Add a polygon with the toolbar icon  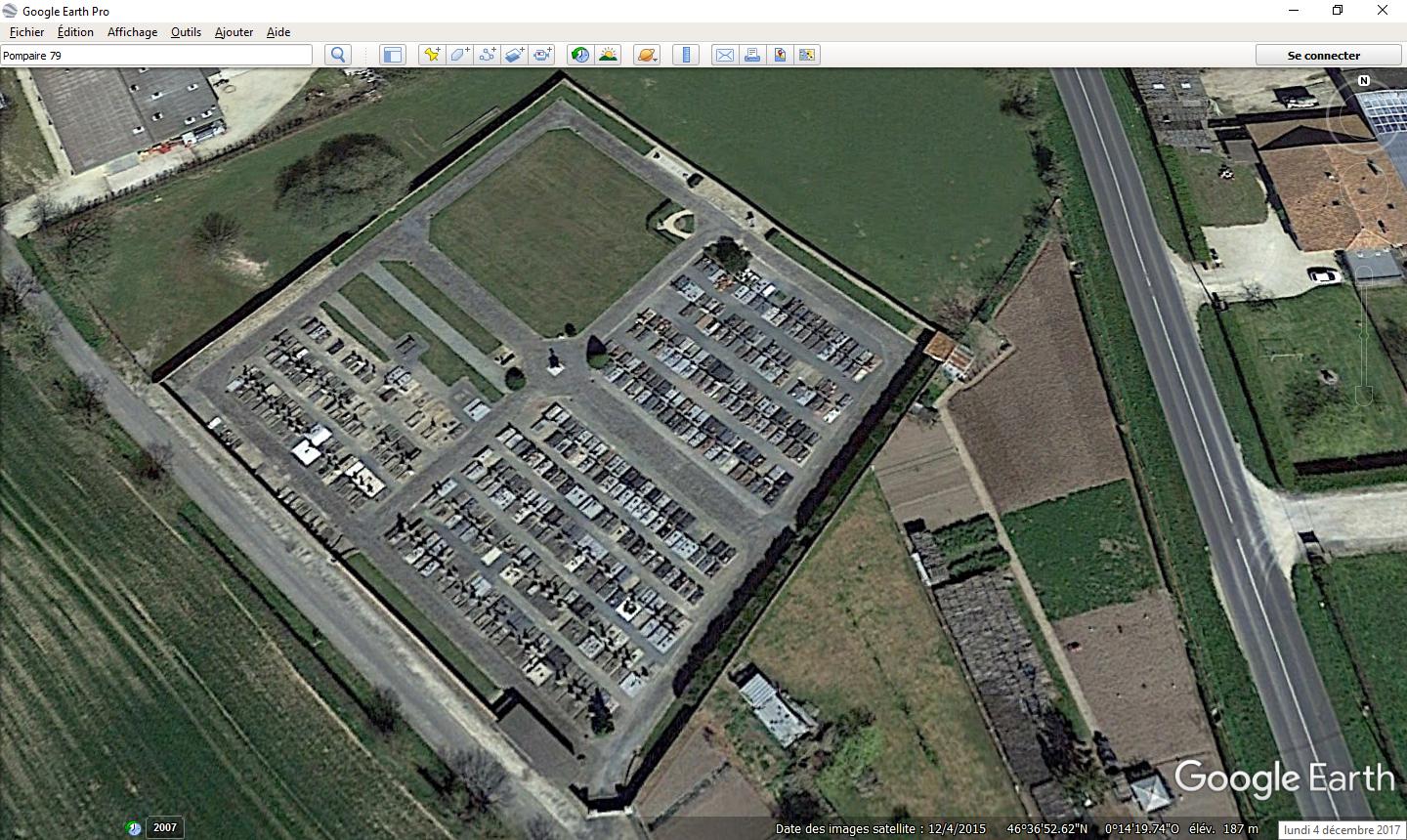(x=459, y=55)
